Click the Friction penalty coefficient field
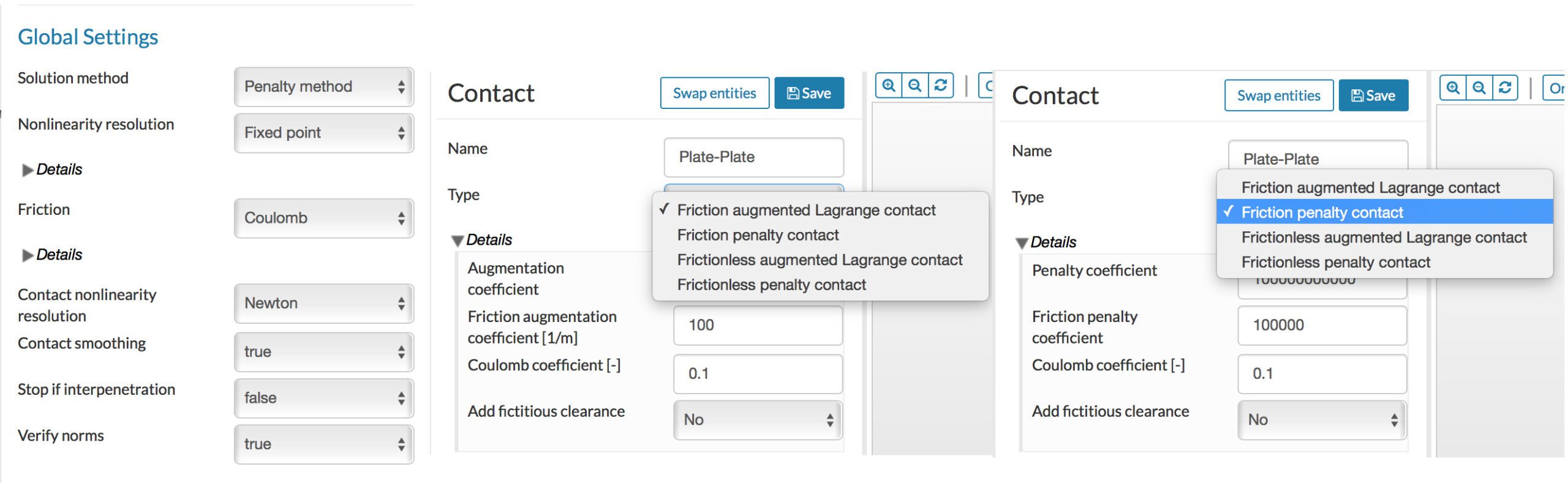The height and width of the screenshot is (483, 1568). coord(1322,325)
